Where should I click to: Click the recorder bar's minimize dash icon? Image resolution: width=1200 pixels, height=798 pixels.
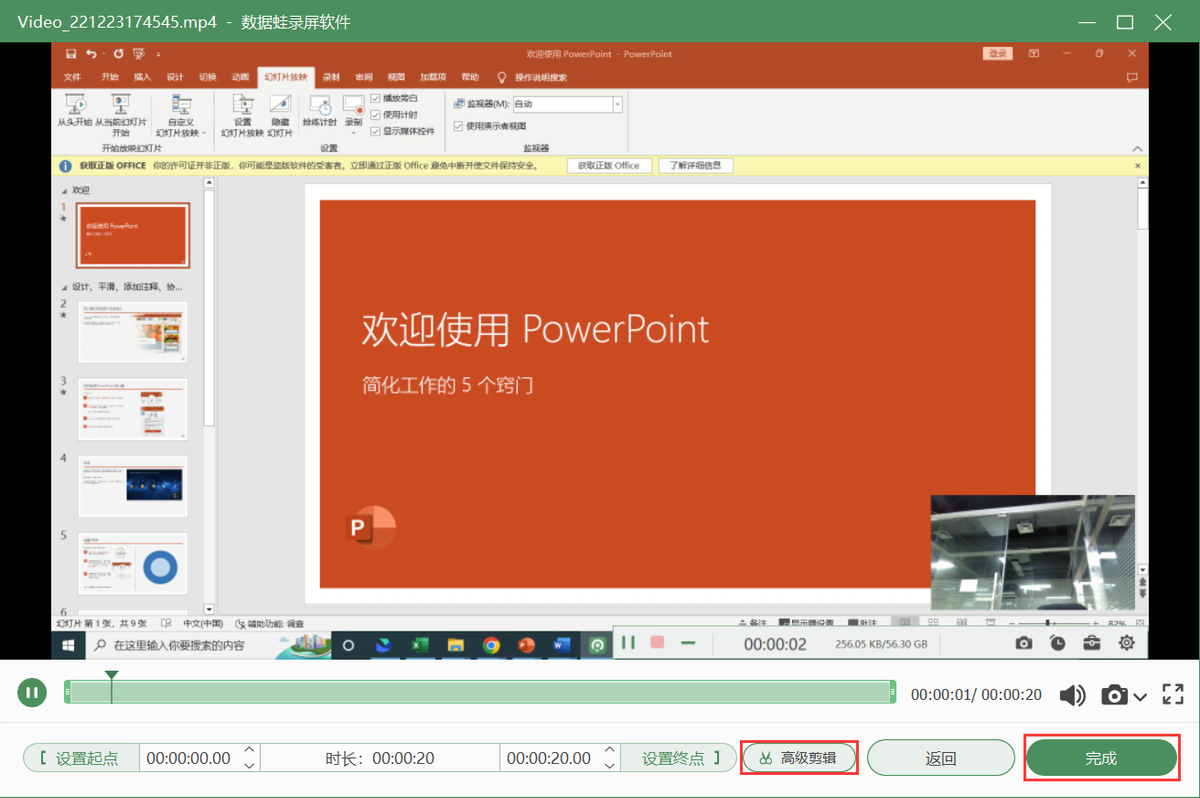pyautogui.click(x=686, y=642)
